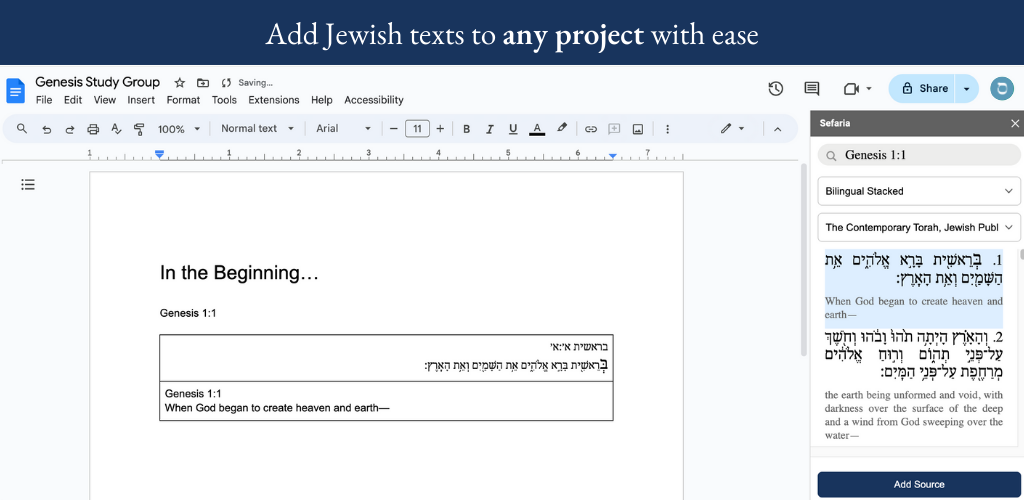This screenshot has height=500, width=1024.
Task: Toggle bold formatting
Action: 466,129
